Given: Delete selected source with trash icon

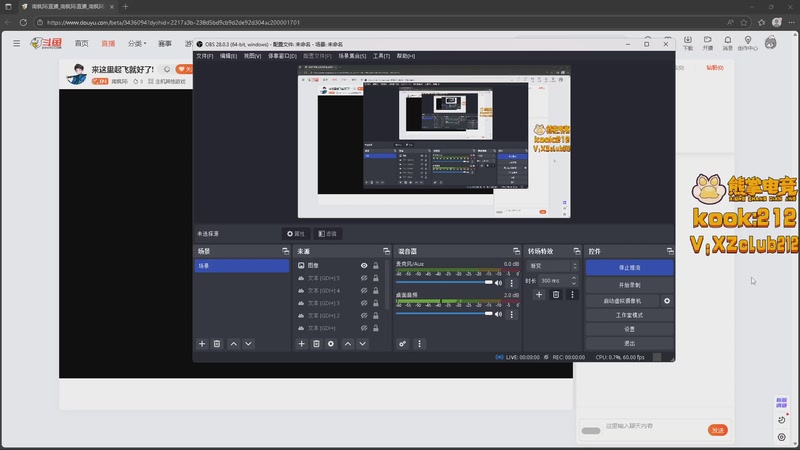Looking at the screenshot, I should coord(316,344).
